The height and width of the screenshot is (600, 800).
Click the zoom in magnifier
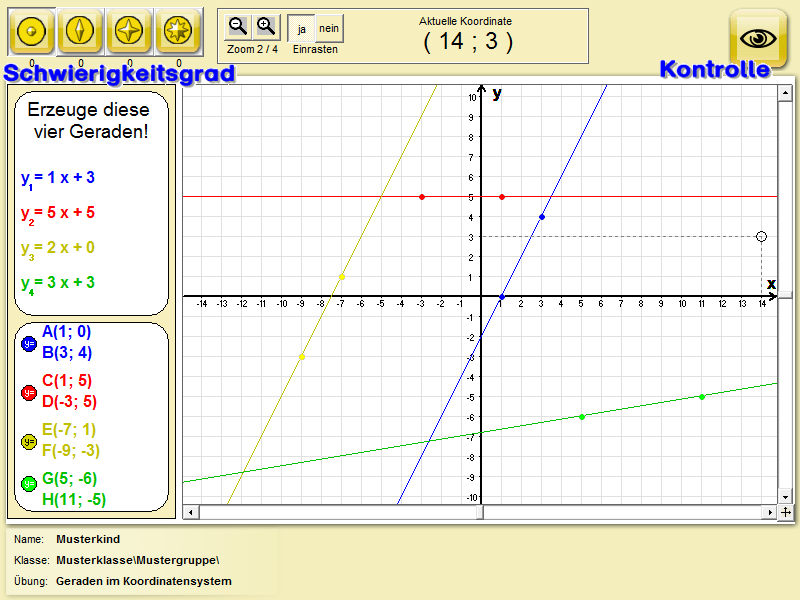(266, 27)
